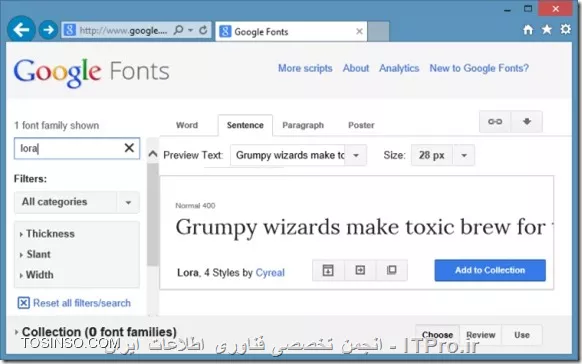Click the X icon beside Reset all filters
The image size is (582, 364).
pyautogui.click(x=23, y=303)
